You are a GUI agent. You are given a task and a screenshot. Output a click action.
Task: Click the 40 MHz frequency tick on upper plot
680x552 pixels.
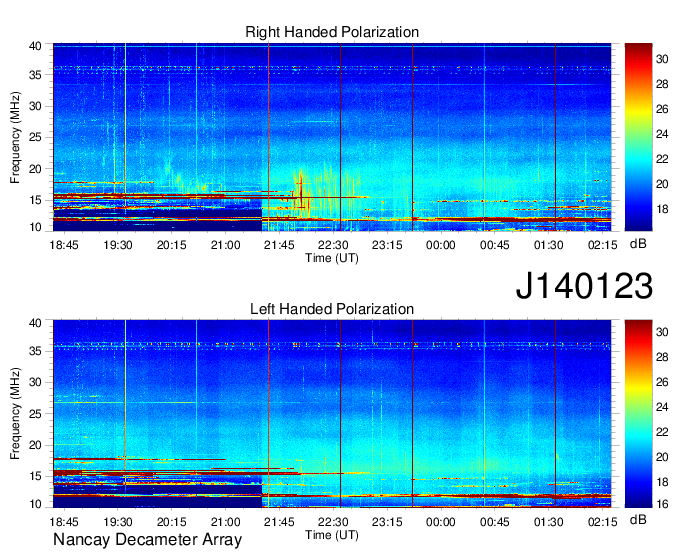coord(35,46)
